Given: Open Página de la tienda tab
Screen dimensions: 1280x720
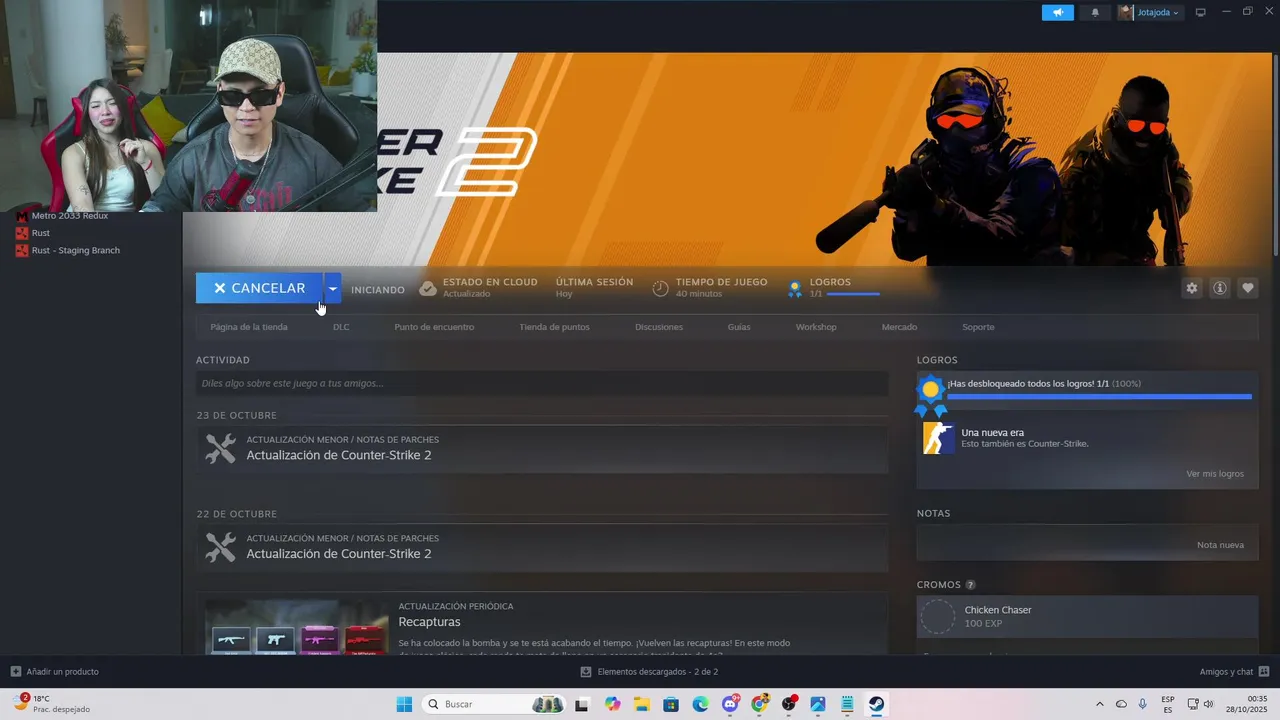Looking at the screenshot, I should [249, 327].
